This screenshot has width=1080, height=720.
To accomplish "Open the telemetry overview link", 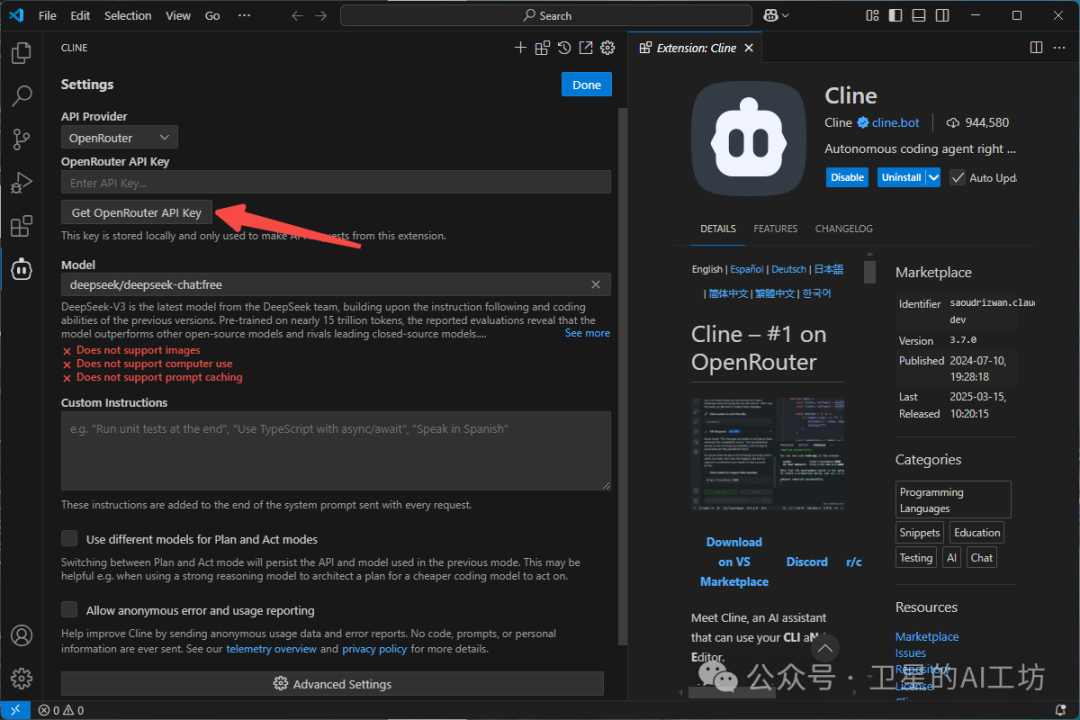I will pos(271,648).
